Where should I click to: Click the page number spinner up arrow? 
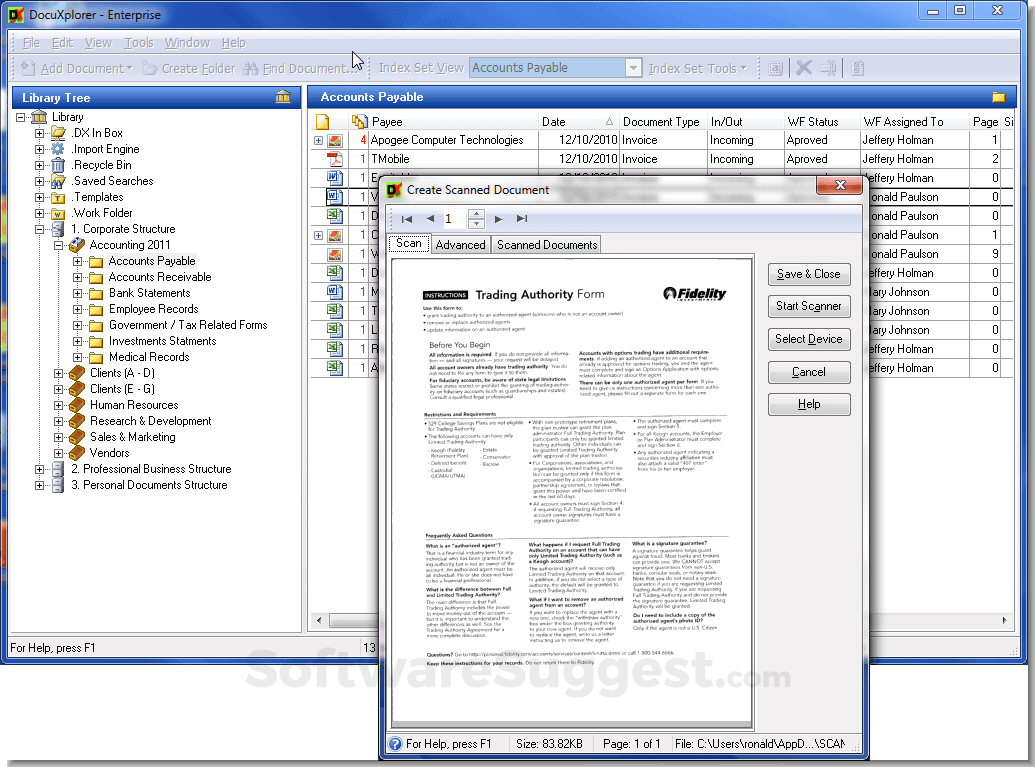point(474,213)
